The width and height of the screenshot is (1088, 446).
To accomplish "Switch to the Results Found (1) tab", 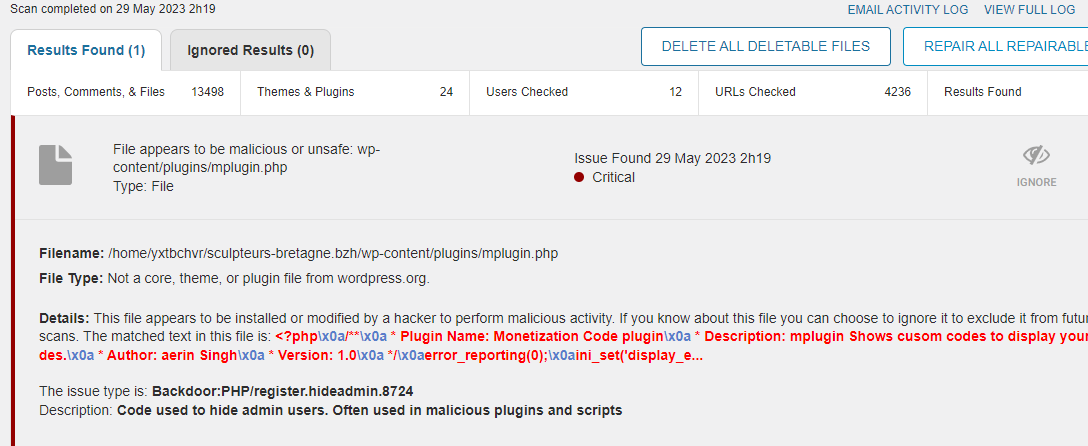I will (x=86, y=50).
